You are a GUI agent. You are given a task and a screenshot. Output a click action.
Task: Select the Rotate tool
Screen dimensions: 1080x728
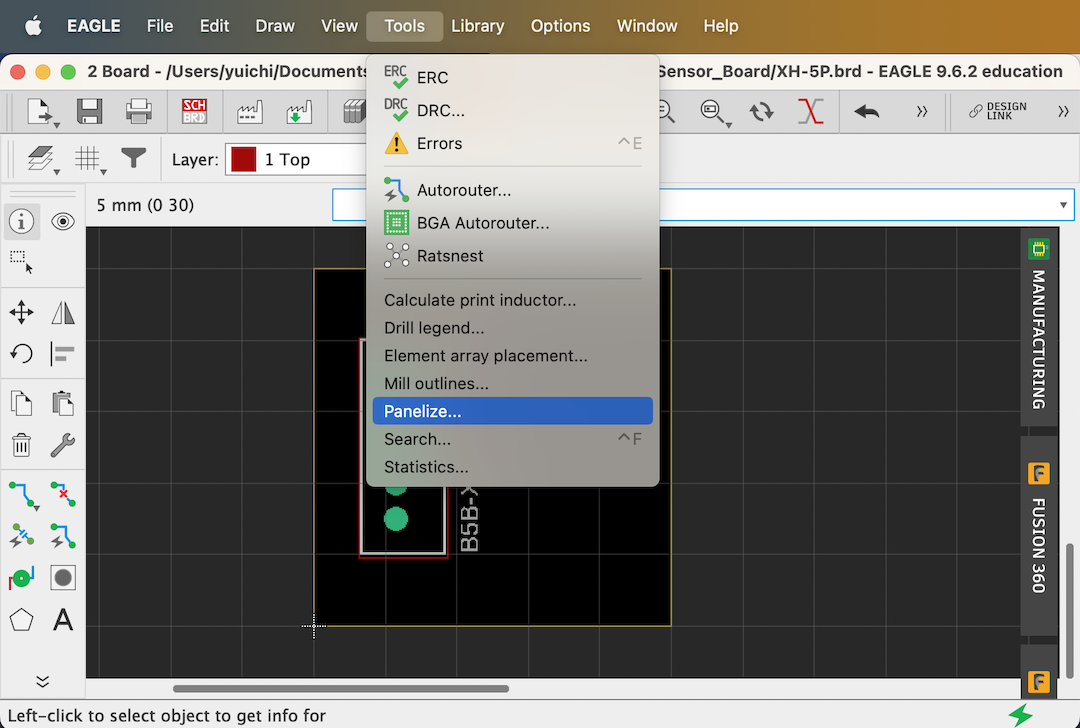coord(21,354)
